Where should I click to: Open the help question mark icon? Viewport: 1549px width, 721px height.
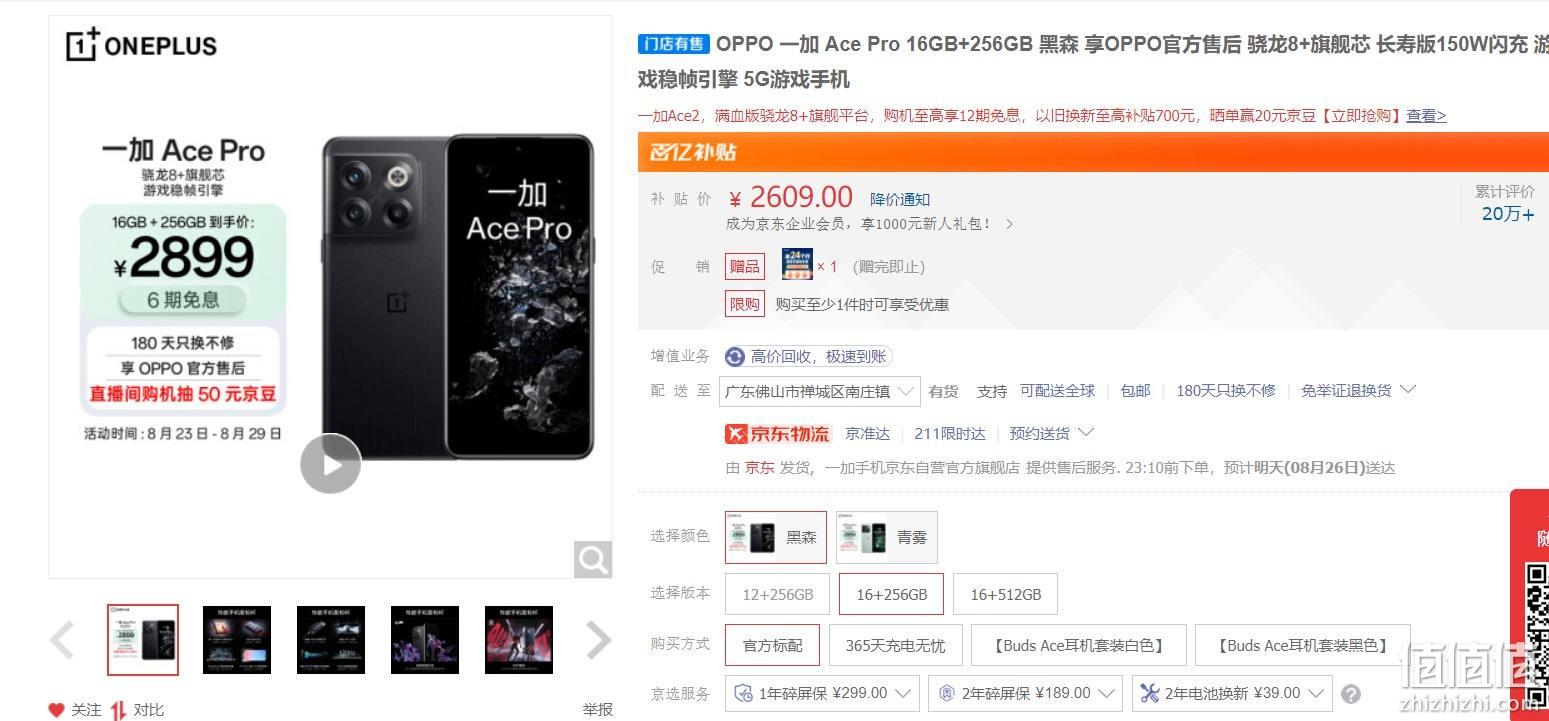(1351, 694)
